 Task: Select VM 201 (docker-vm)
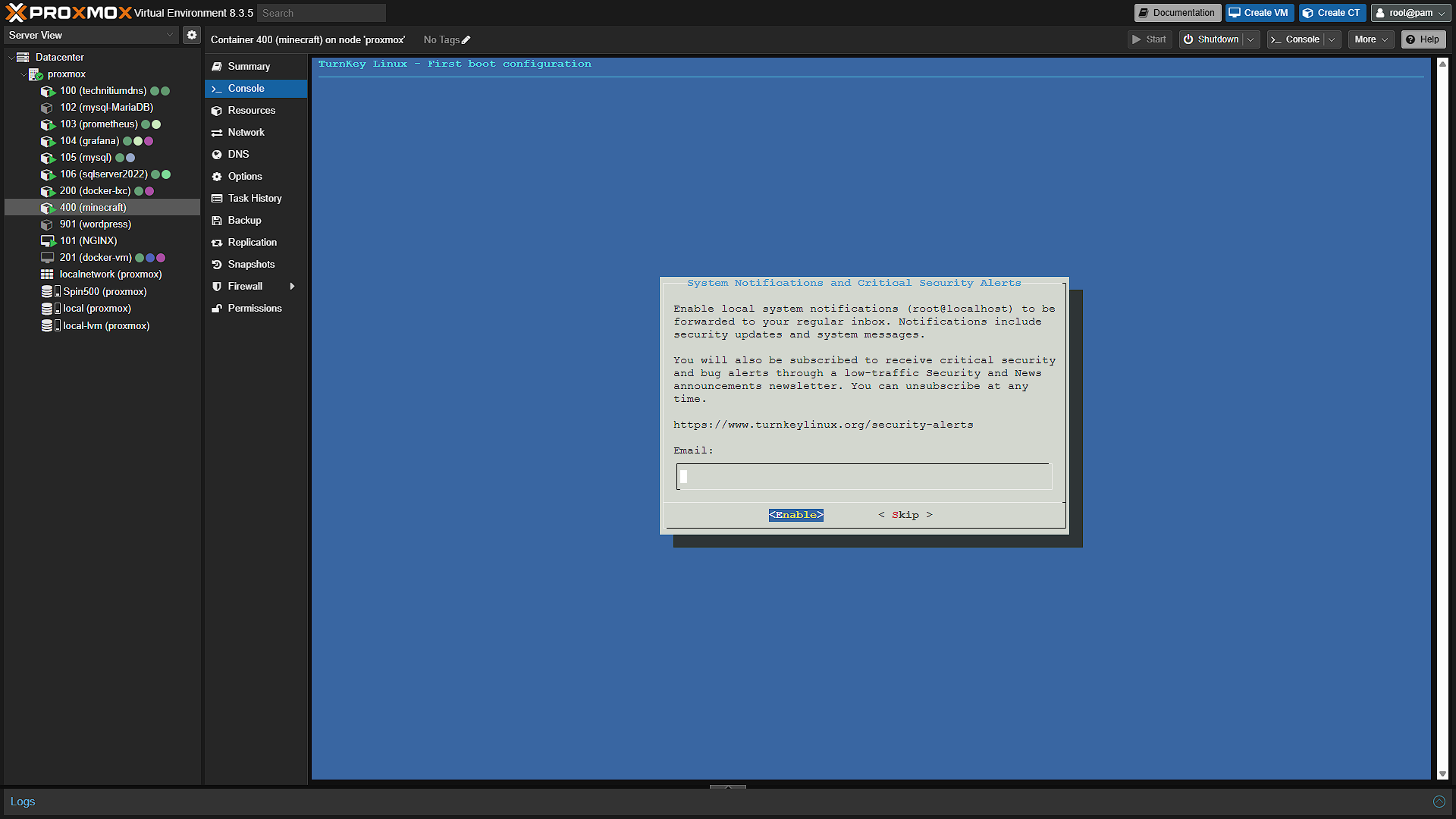point(96,257)
